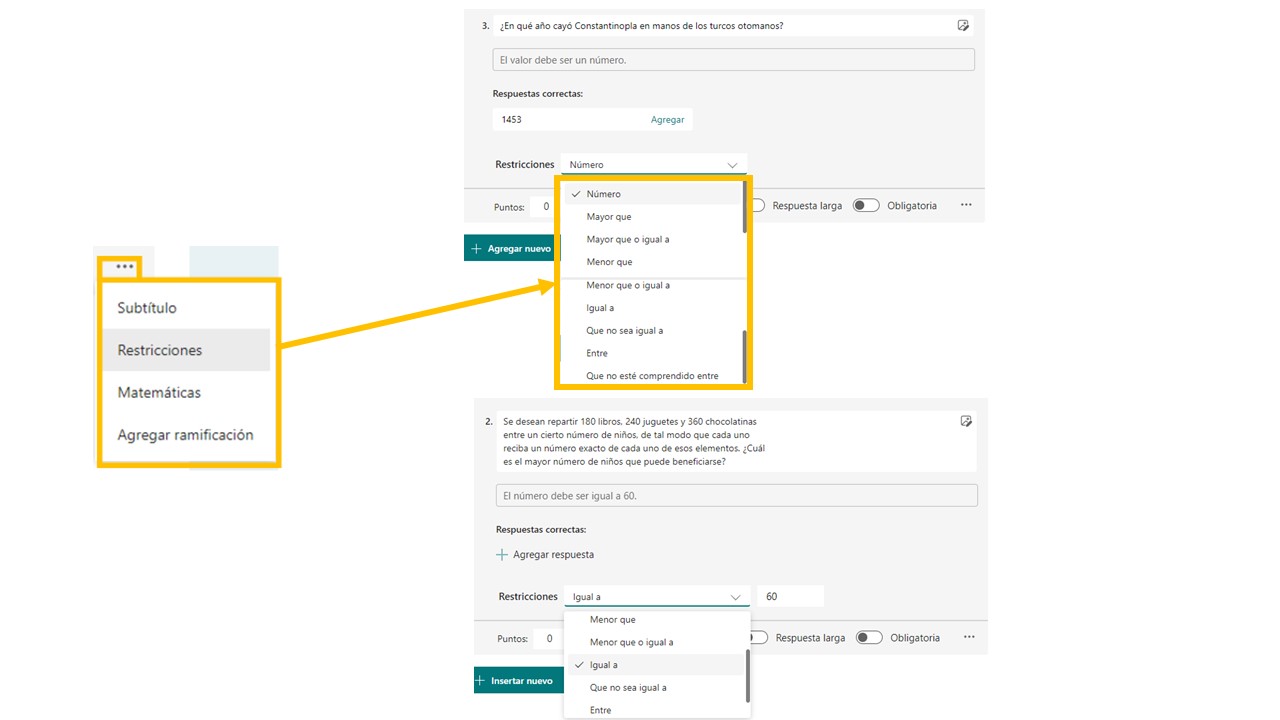Click the three-dots icon above the Subtítulo menu
The image size is (1280, 720).
[125, 267]
